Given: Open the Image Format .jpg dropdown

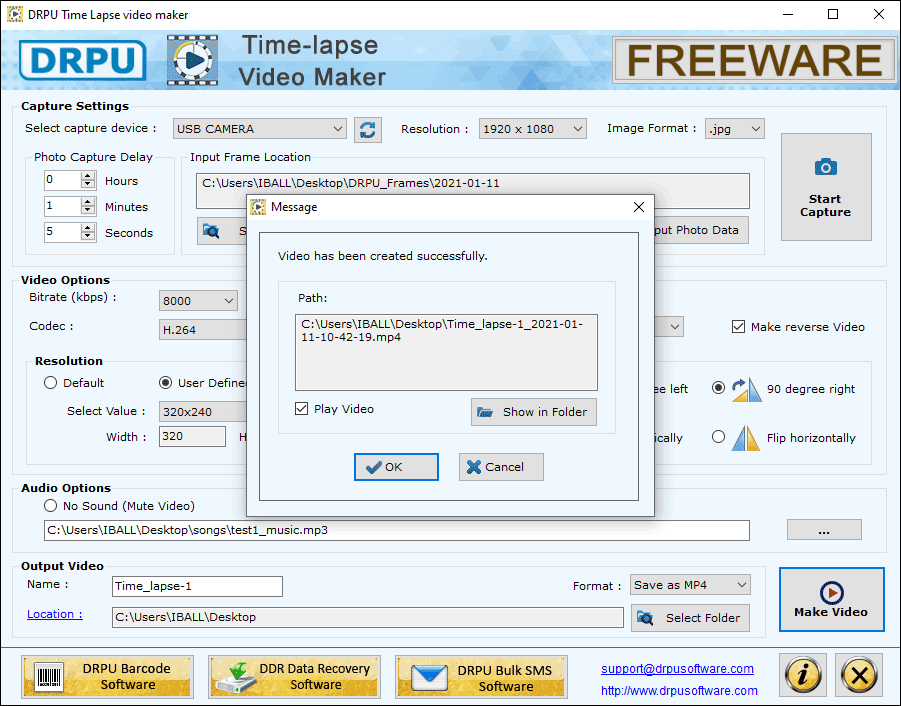Looking at the screenshot, I should (735, 129).
